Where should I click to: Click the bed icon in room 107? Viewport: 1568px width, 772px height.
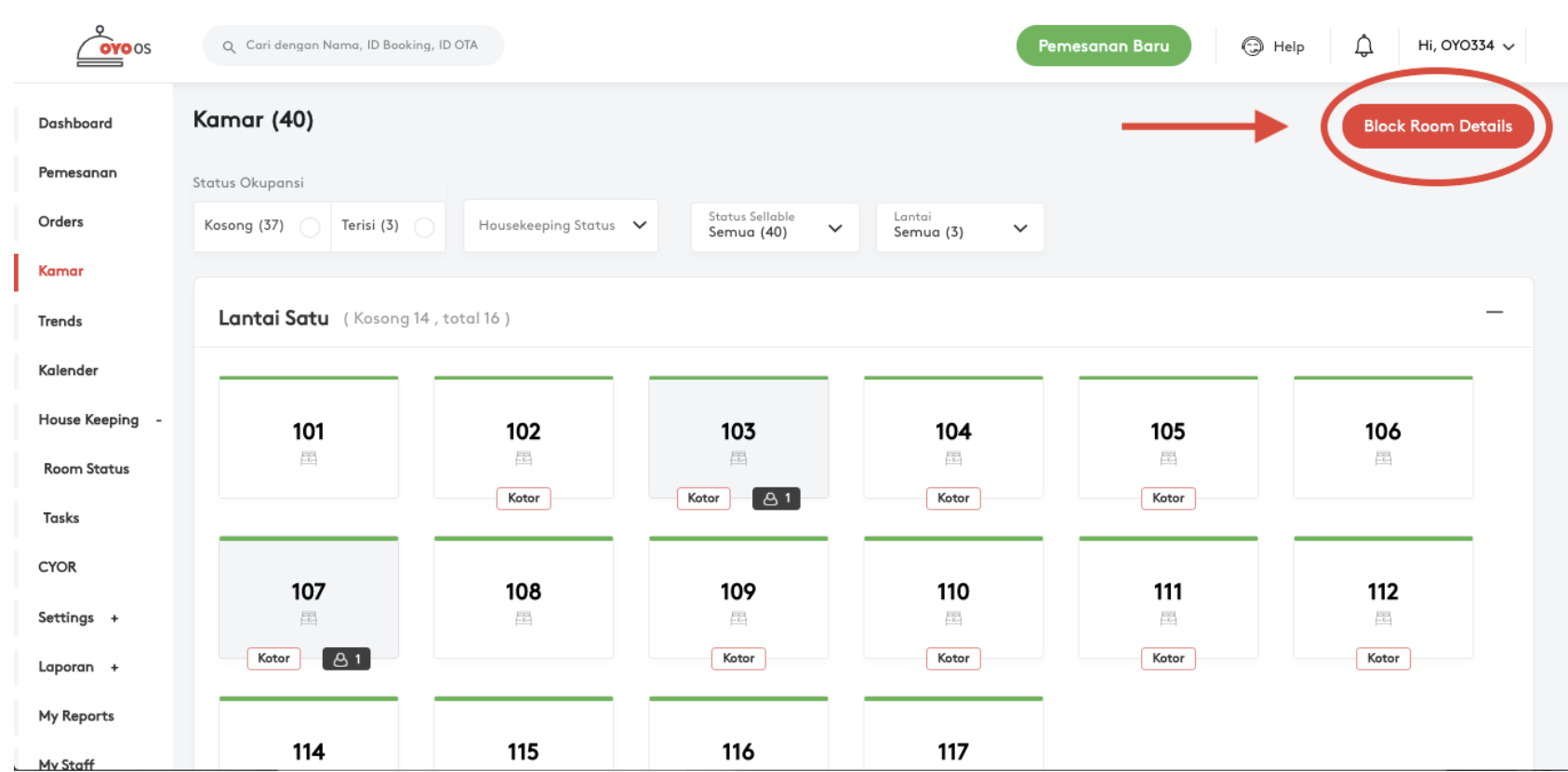tap(309, 618)
